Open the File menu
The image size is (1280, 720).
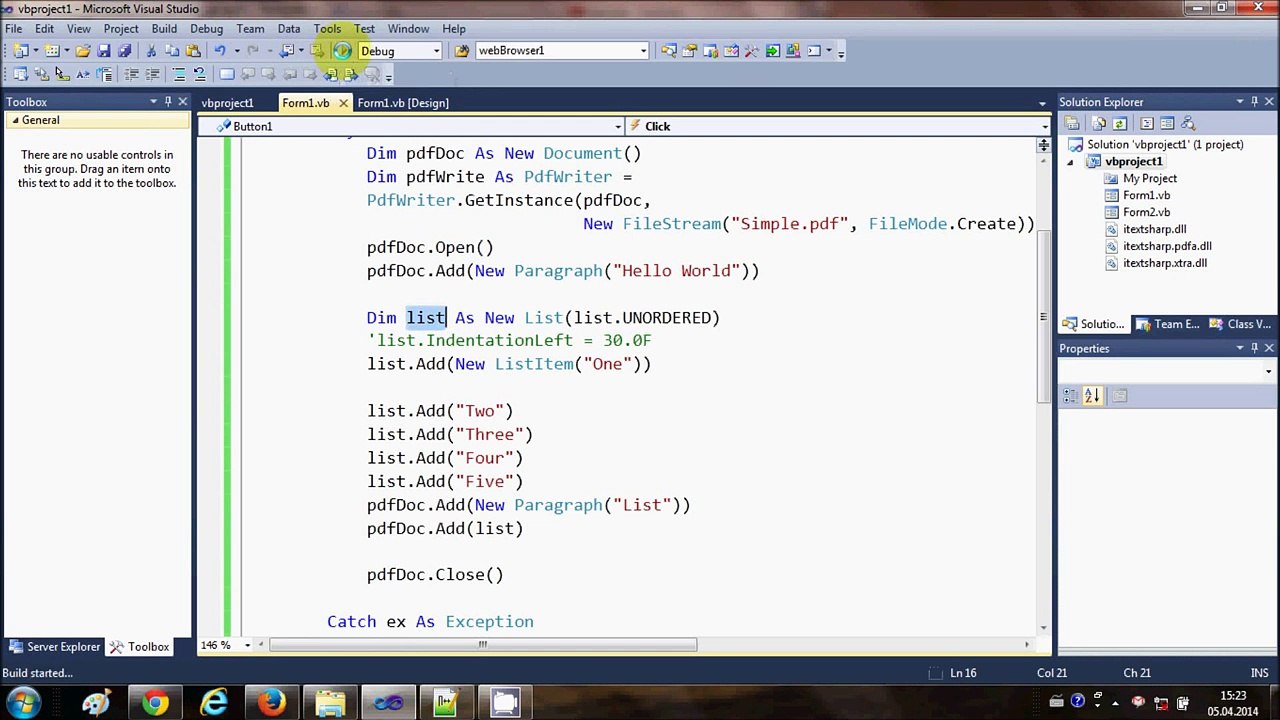pos(14,29)
